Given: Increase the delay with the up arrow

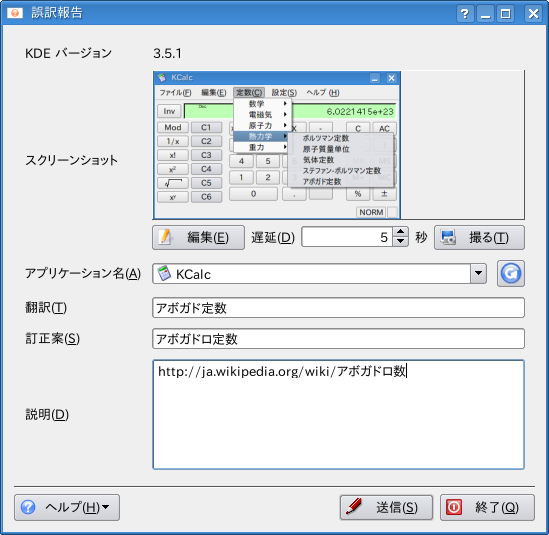Looking at the screenshot, I should click(401, 232).
